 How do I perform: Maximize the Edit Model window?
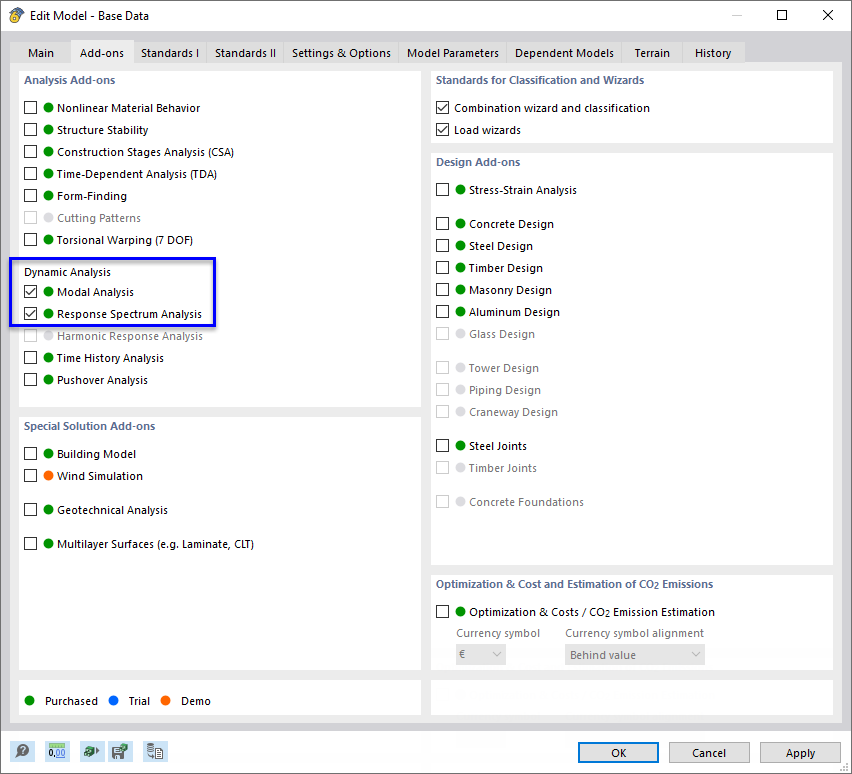pyautogui.click(x=782, y=15)
